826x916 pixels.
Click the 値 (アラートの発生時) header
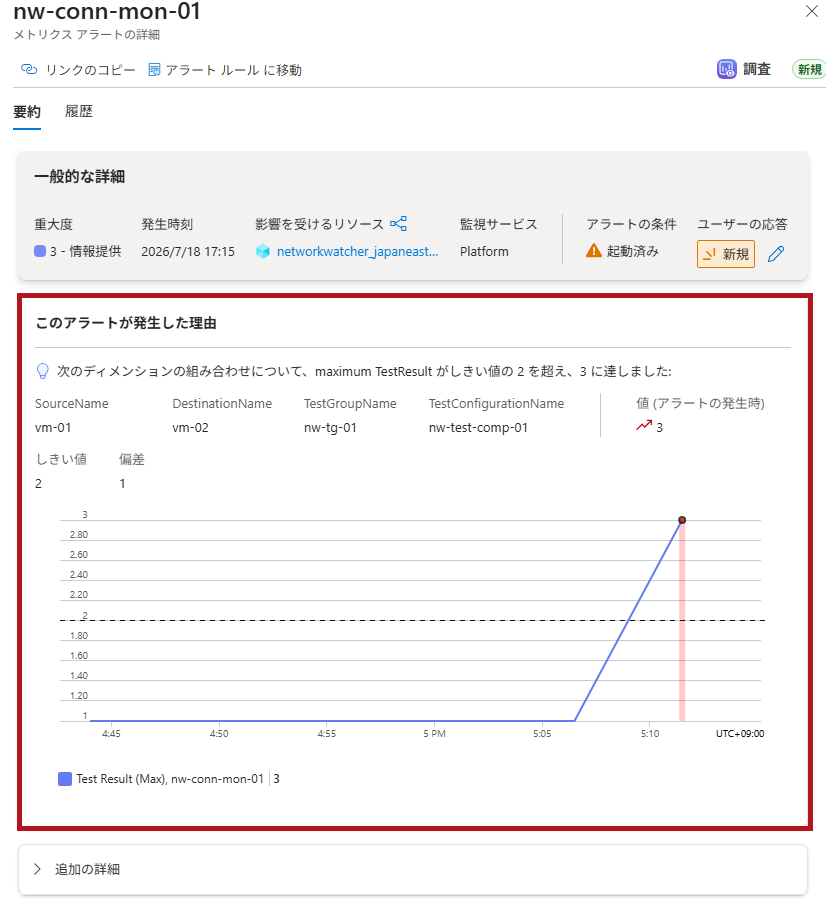(700, 404)
